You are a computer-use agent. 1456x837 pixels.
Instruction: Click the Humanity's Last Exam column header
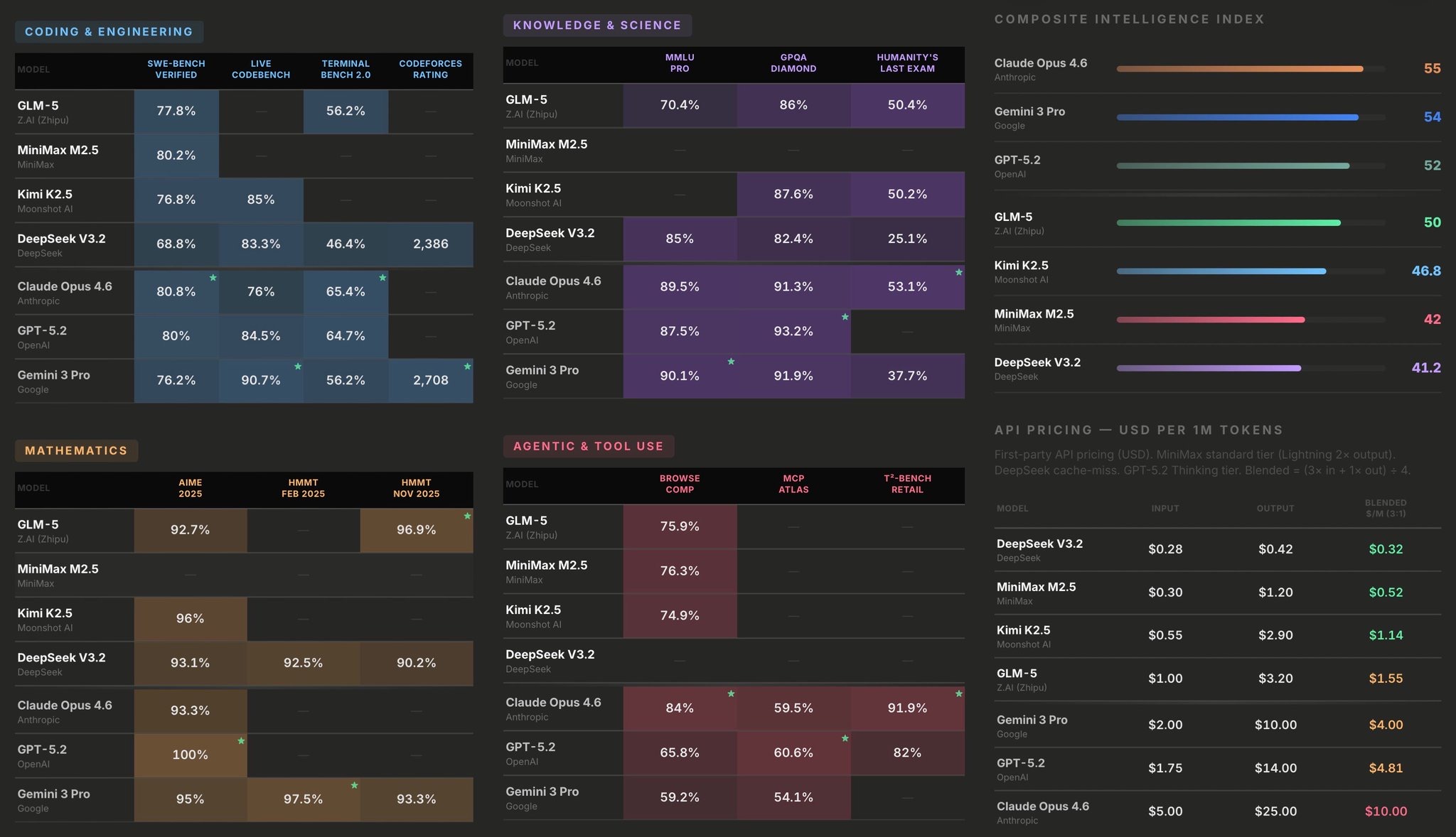906,63
